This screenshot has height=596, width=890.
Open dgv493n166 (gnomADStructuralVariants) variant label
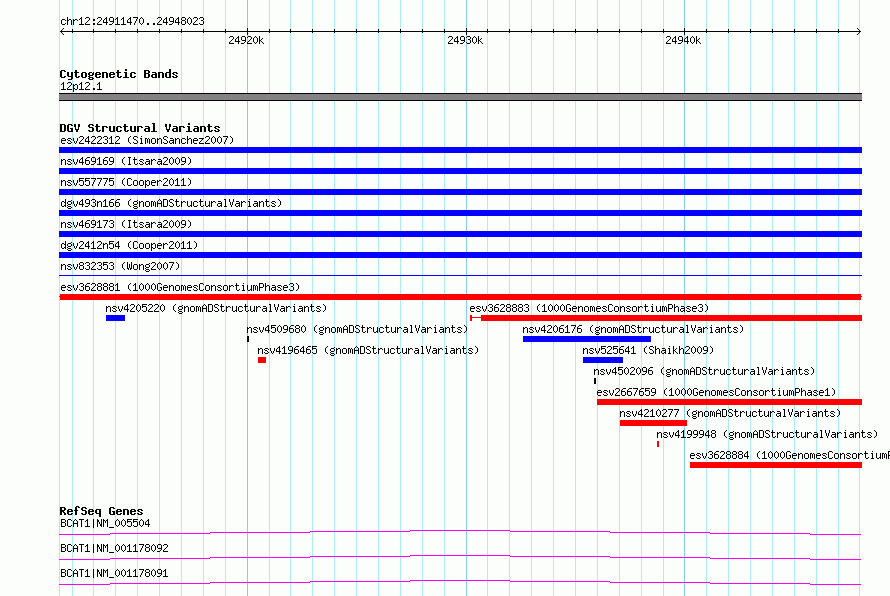pos(171,203)
